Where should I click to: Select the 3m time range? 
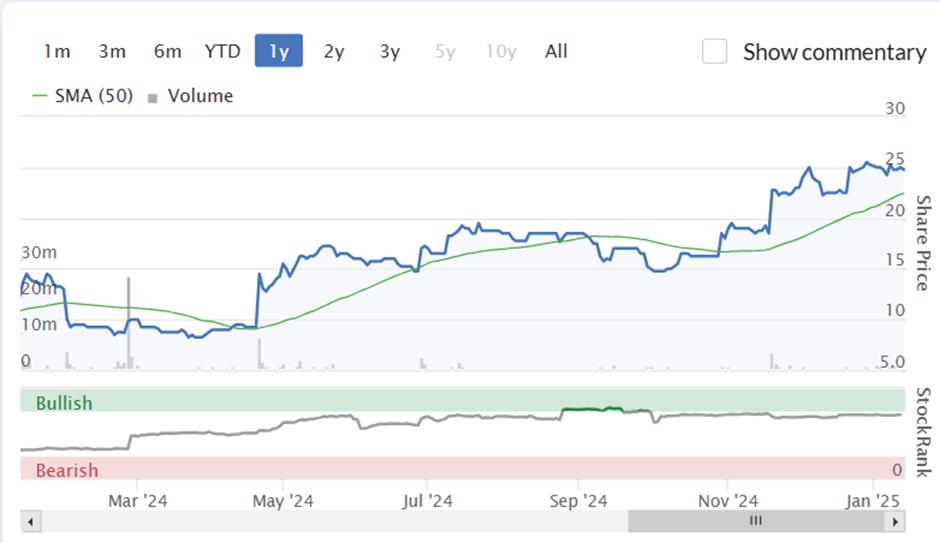112,52
